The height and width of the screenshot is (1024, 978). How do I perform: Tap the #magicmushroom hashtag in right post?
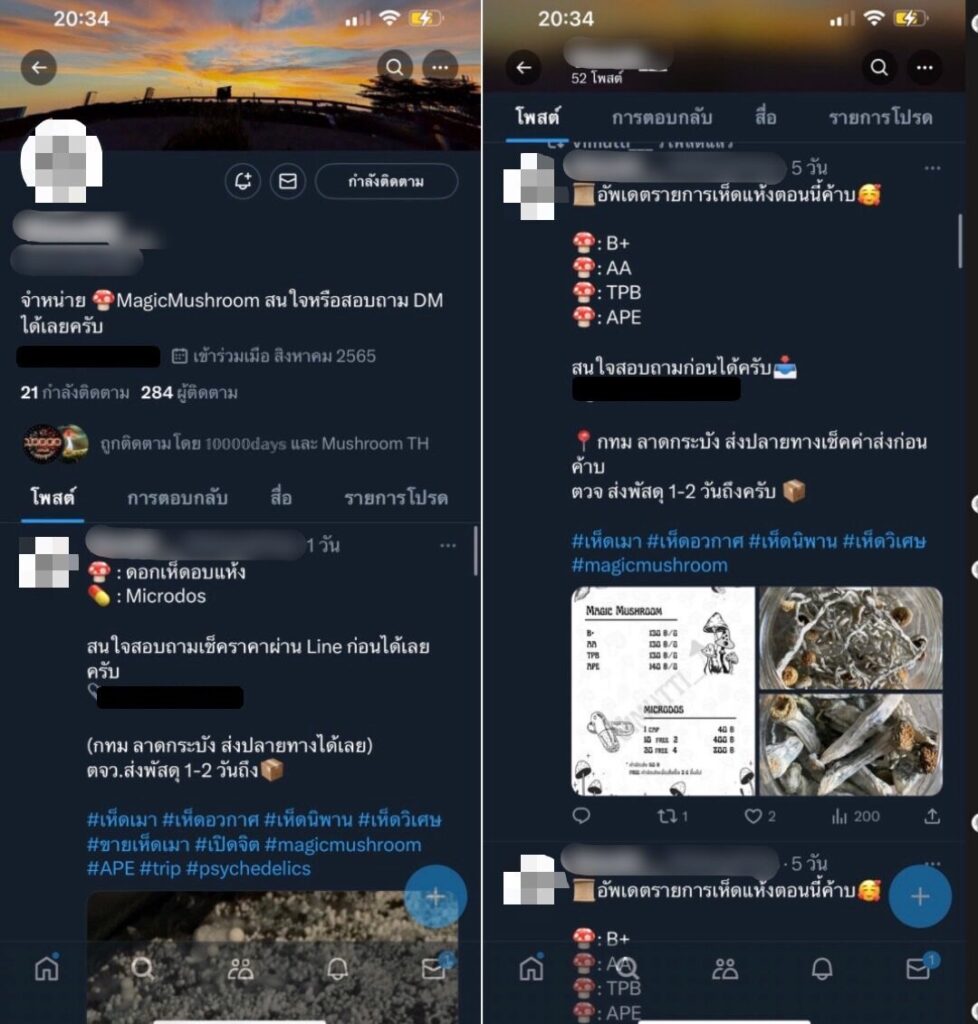(x=650, y=566)
